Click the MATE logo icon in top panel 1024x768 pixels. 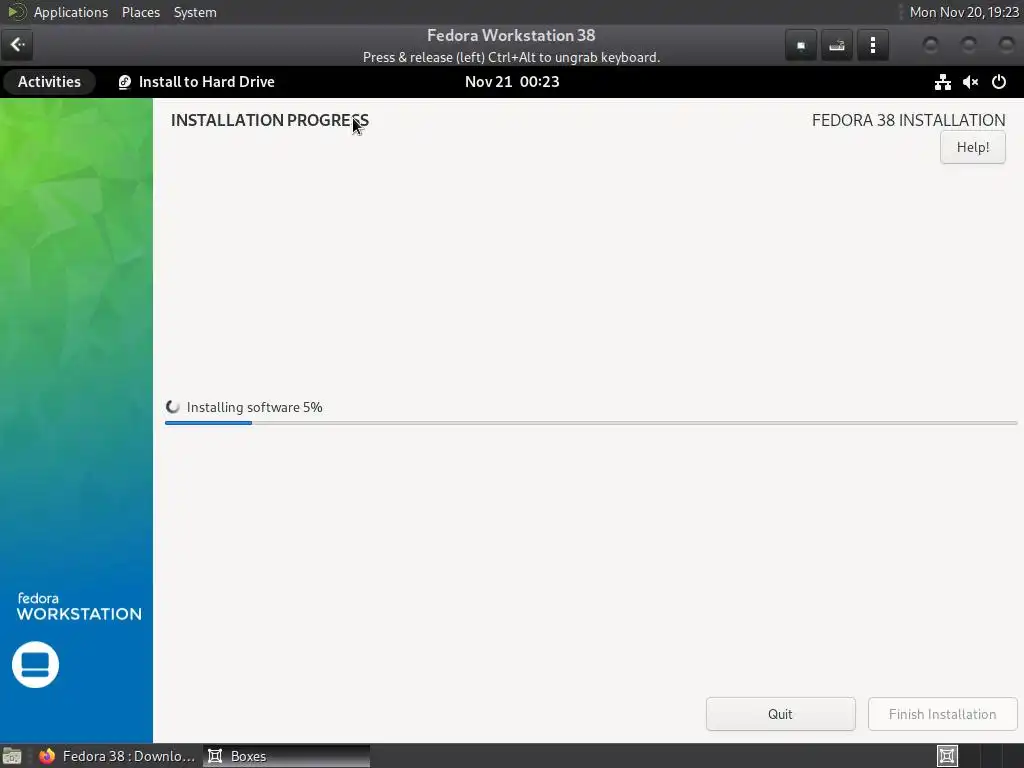(16, 12)
